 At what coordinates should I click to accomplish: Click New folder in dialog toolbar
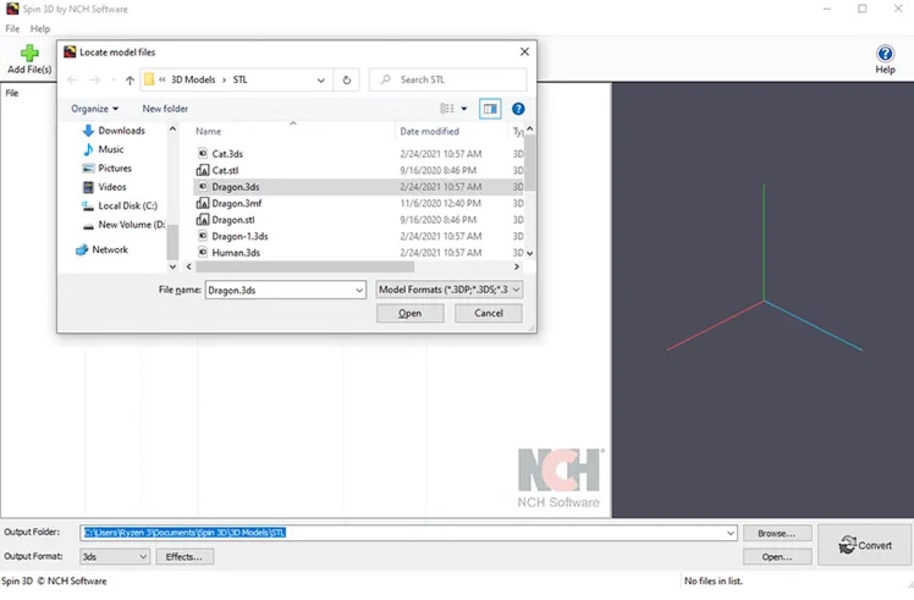coord(165,108)
